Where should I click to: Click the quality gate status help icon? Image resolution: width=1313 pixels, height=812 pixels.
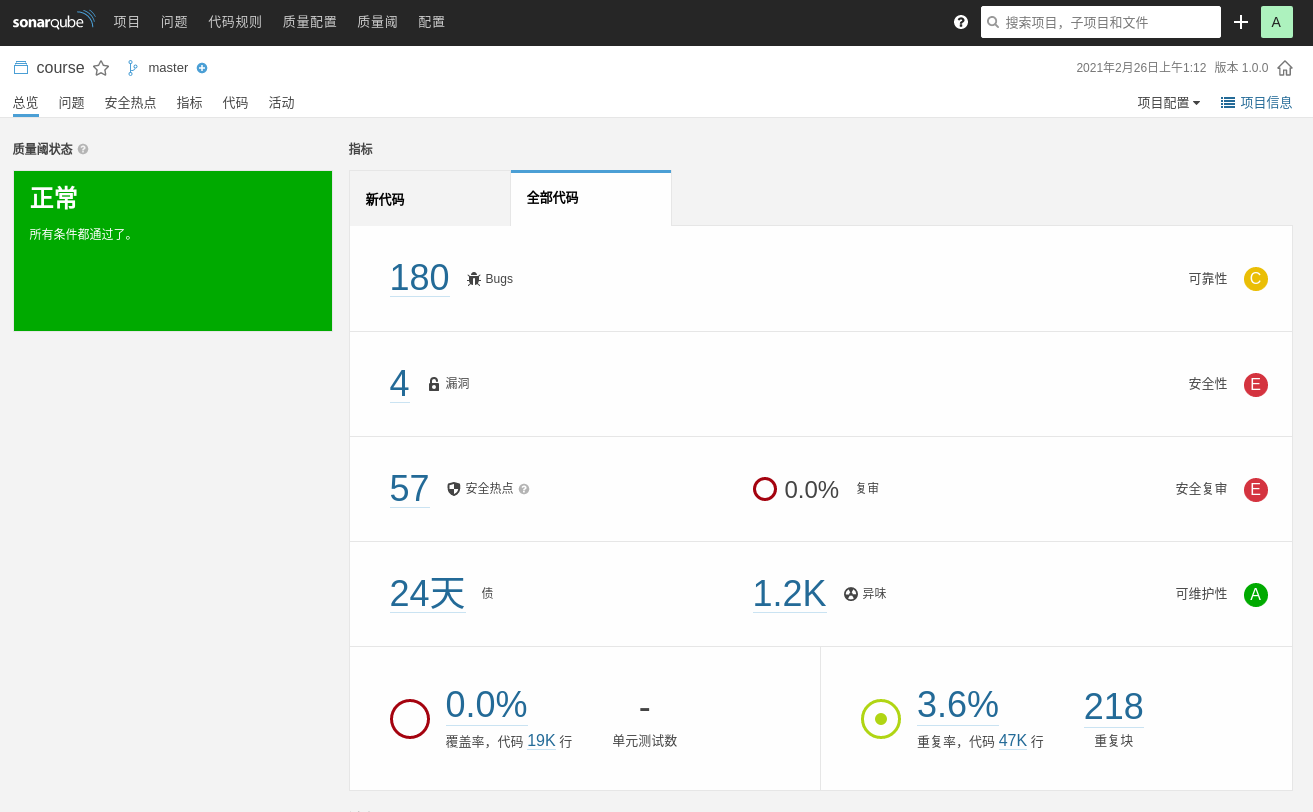click(x=83, y=149)
